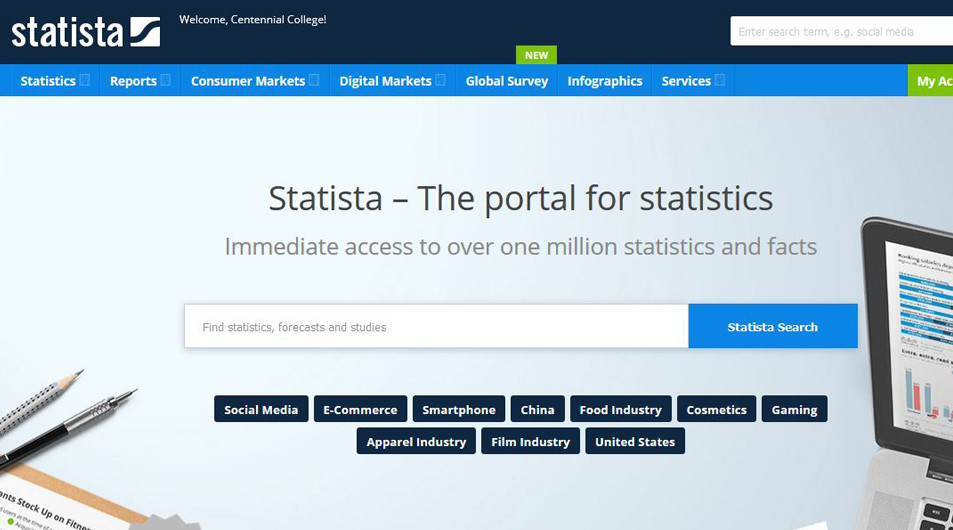Select the Social Media topic tag
This screenshot has height=530, width=953.
pos(261,409)
